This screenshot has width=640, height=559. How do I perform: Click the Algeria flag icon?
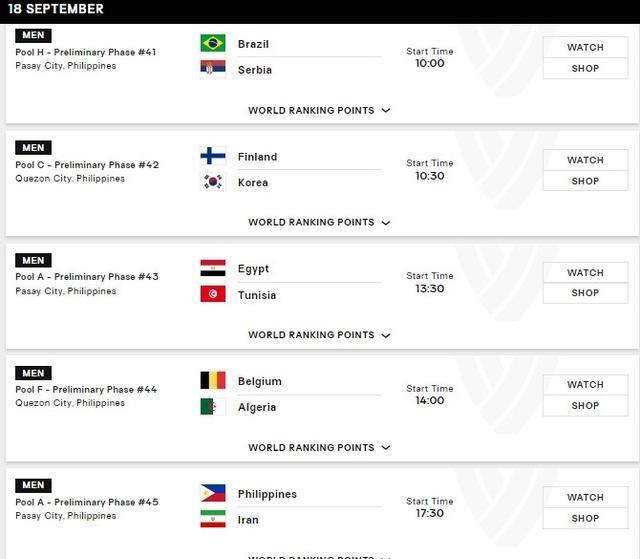click(x=212, y=407)
